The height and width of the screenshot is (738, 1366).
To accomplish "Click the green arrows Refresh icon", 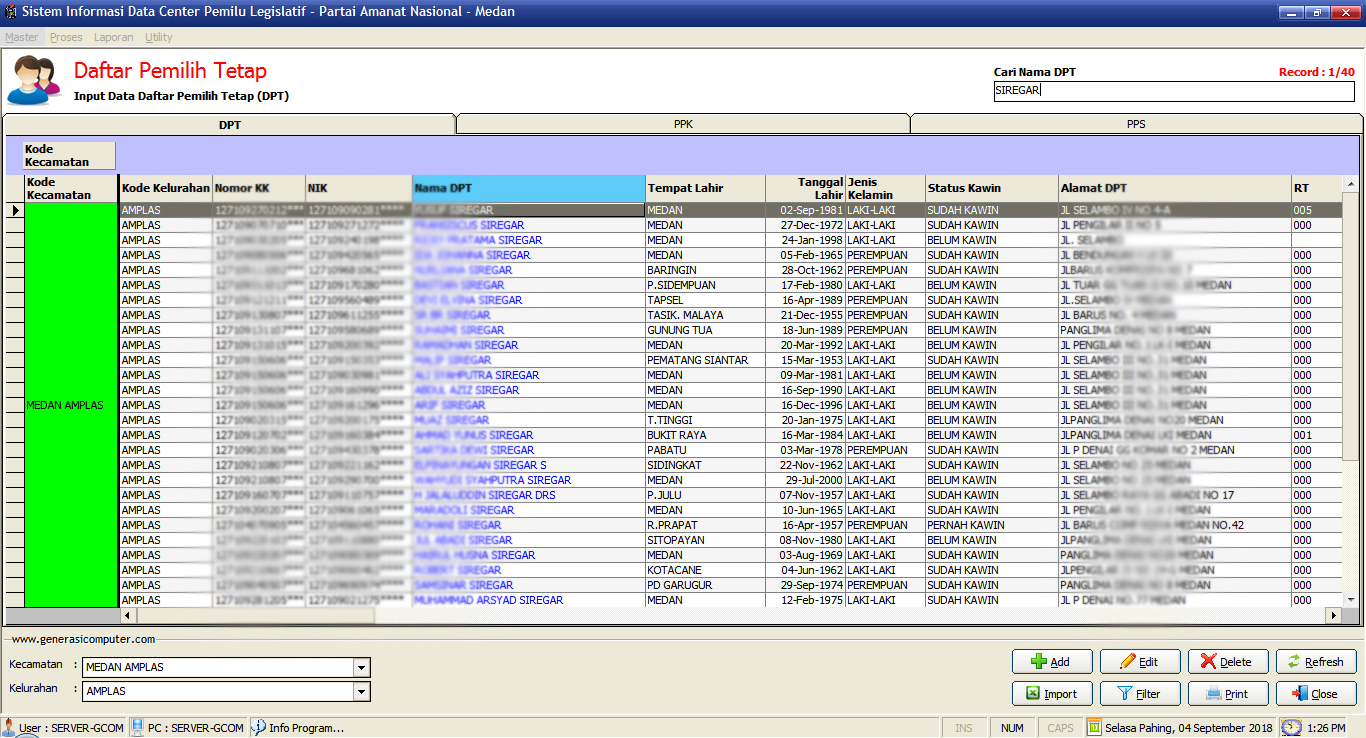I will [1293, 662].
